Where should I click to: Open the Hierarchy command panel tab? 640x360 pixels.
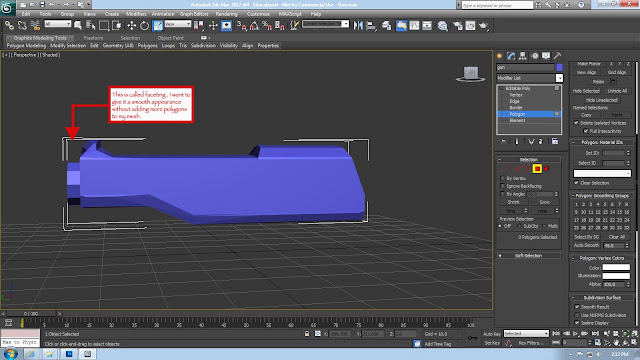tap(522, 56)
